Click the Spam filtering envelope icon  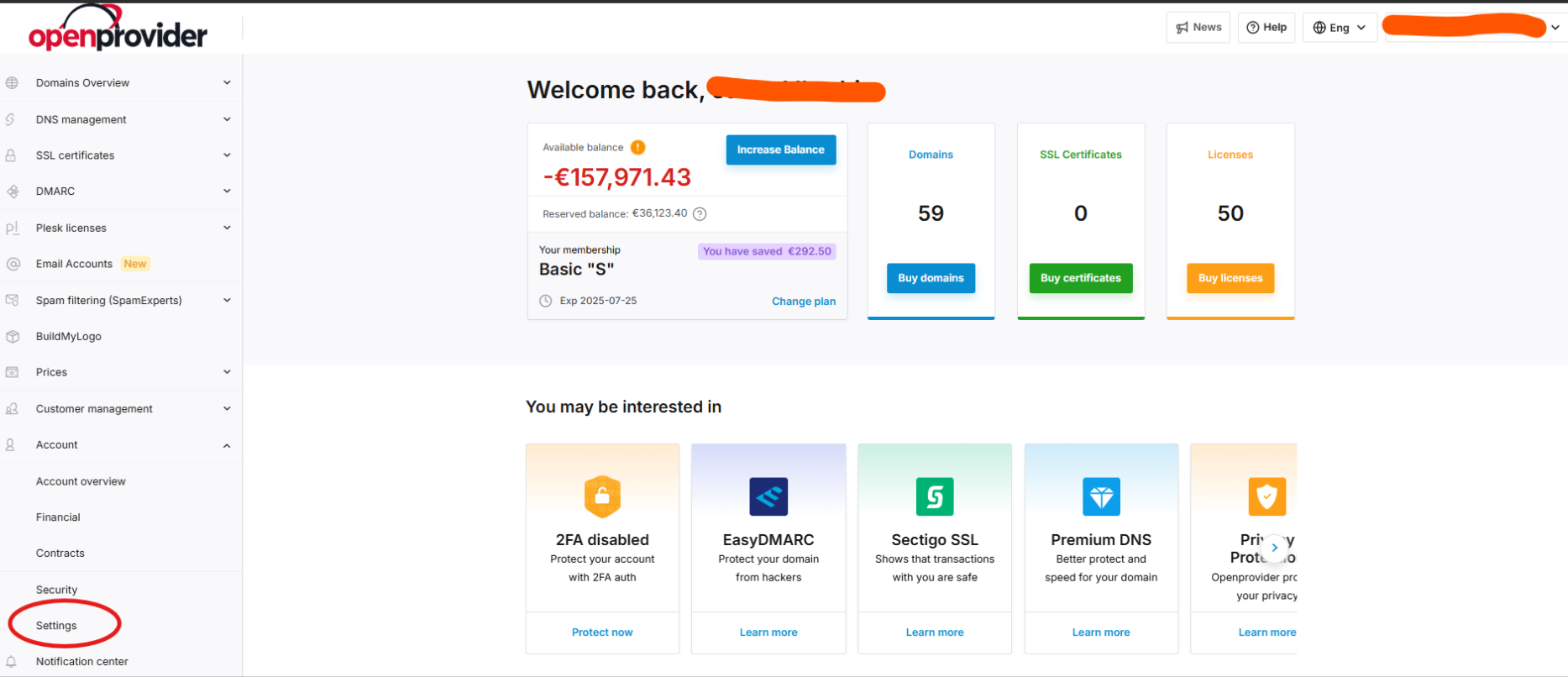tap(13, 300)
